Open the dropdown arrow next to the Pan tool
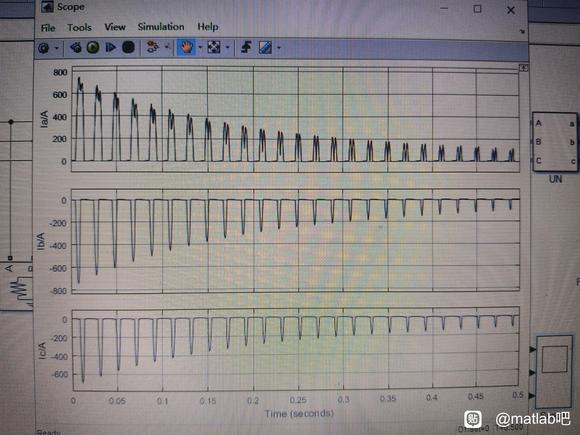This screenshot has width=580, height=435. pos(200,47)
